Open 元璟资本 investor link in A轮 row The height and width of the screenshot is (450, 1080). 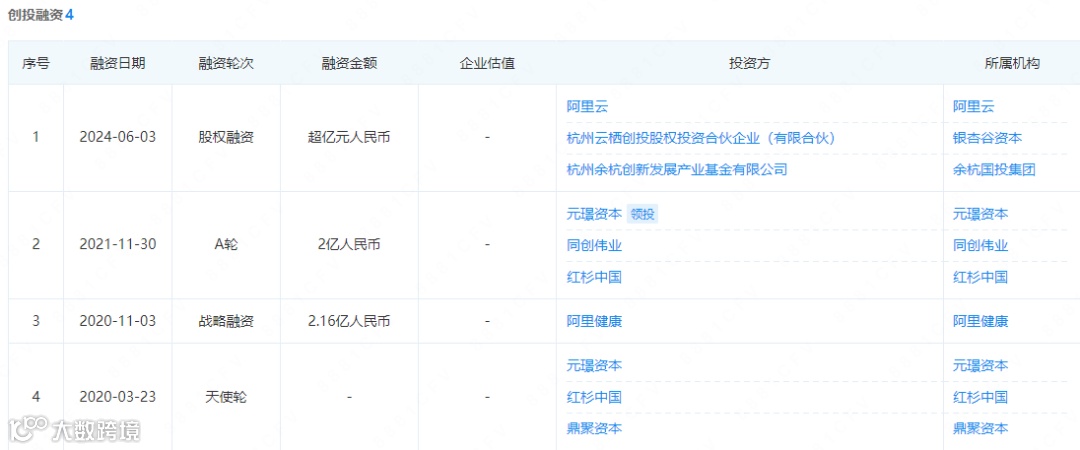tap(594, 214)
